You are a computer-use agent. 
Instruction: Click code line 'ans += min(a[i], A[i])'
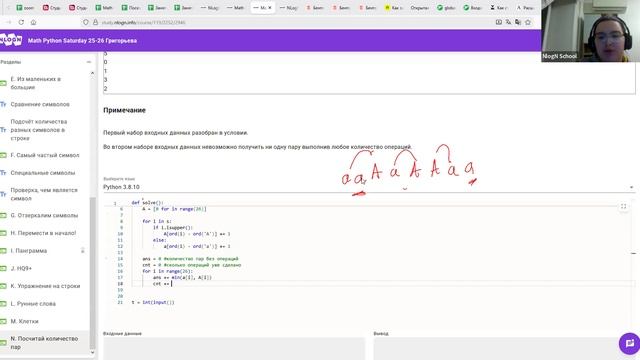[182, 278]
